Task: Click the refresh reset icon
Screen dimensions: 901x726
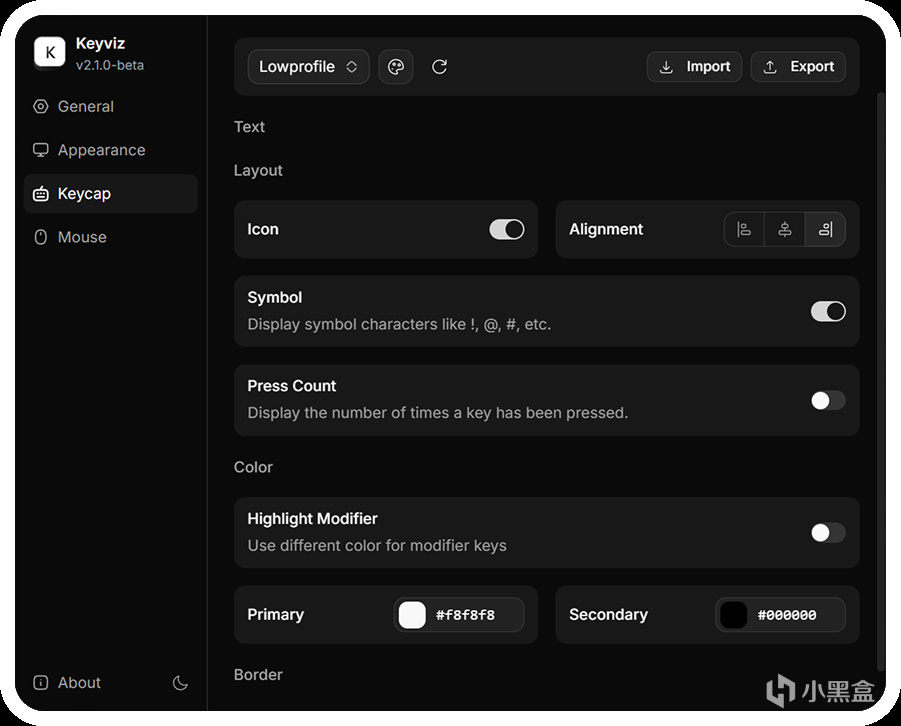Action: pos(439,67)
